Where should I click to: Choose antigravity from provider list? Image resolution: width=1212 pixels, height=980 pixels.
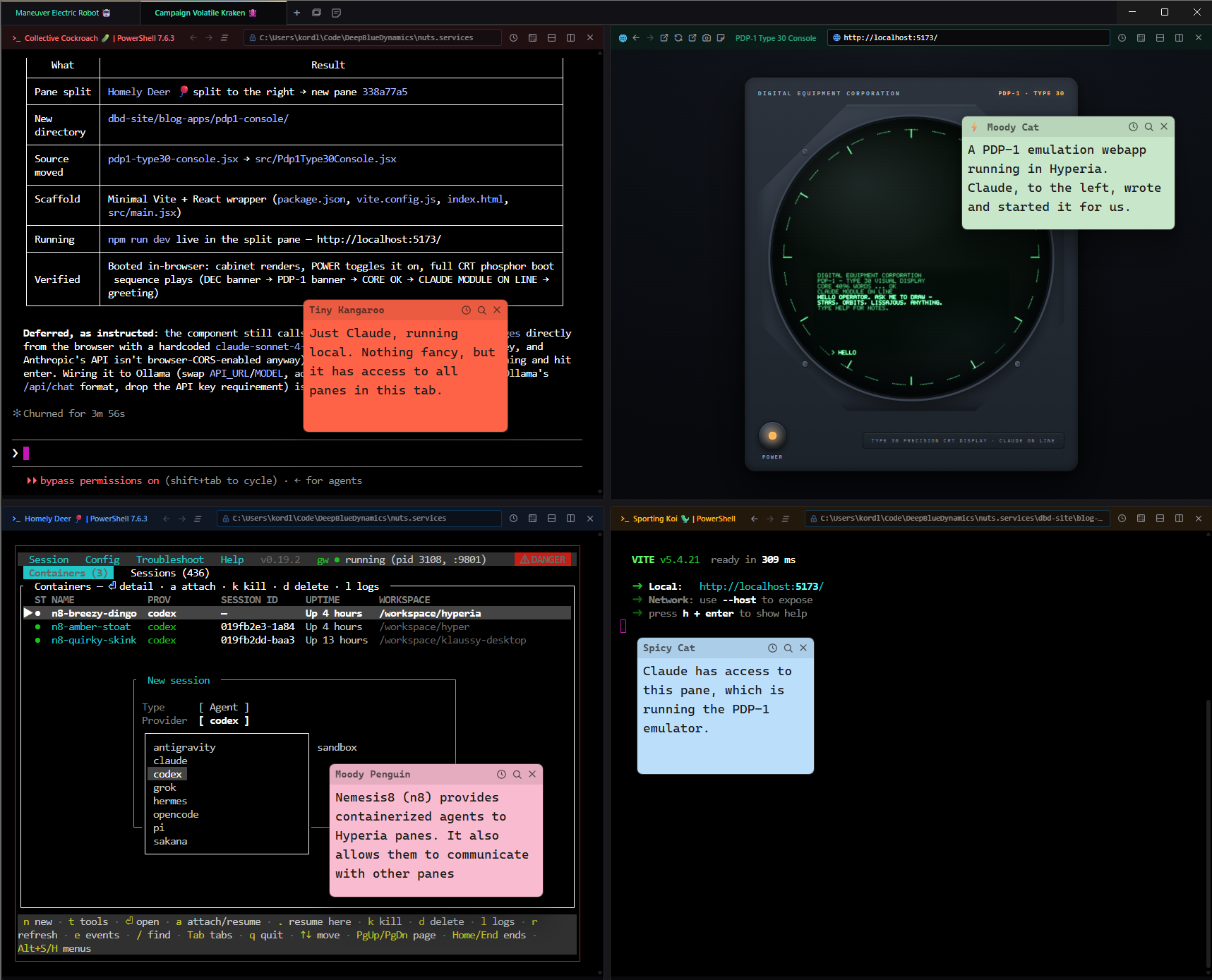pyautogui.click(x=184, y=747)
